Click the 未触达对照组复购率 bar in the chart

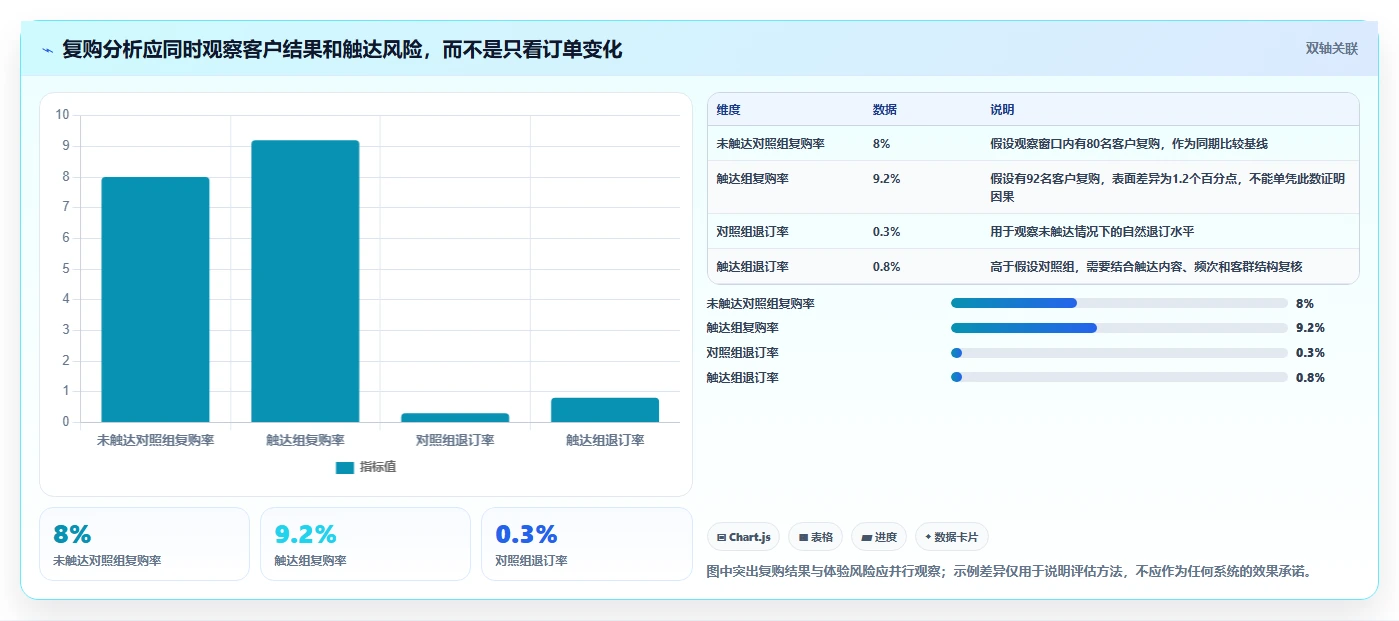point(155,299)
